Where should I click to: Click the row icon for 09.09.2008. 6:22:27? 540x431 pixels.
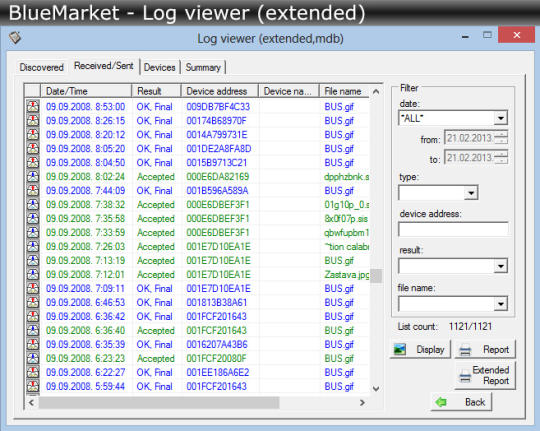(x=33, y=372)
